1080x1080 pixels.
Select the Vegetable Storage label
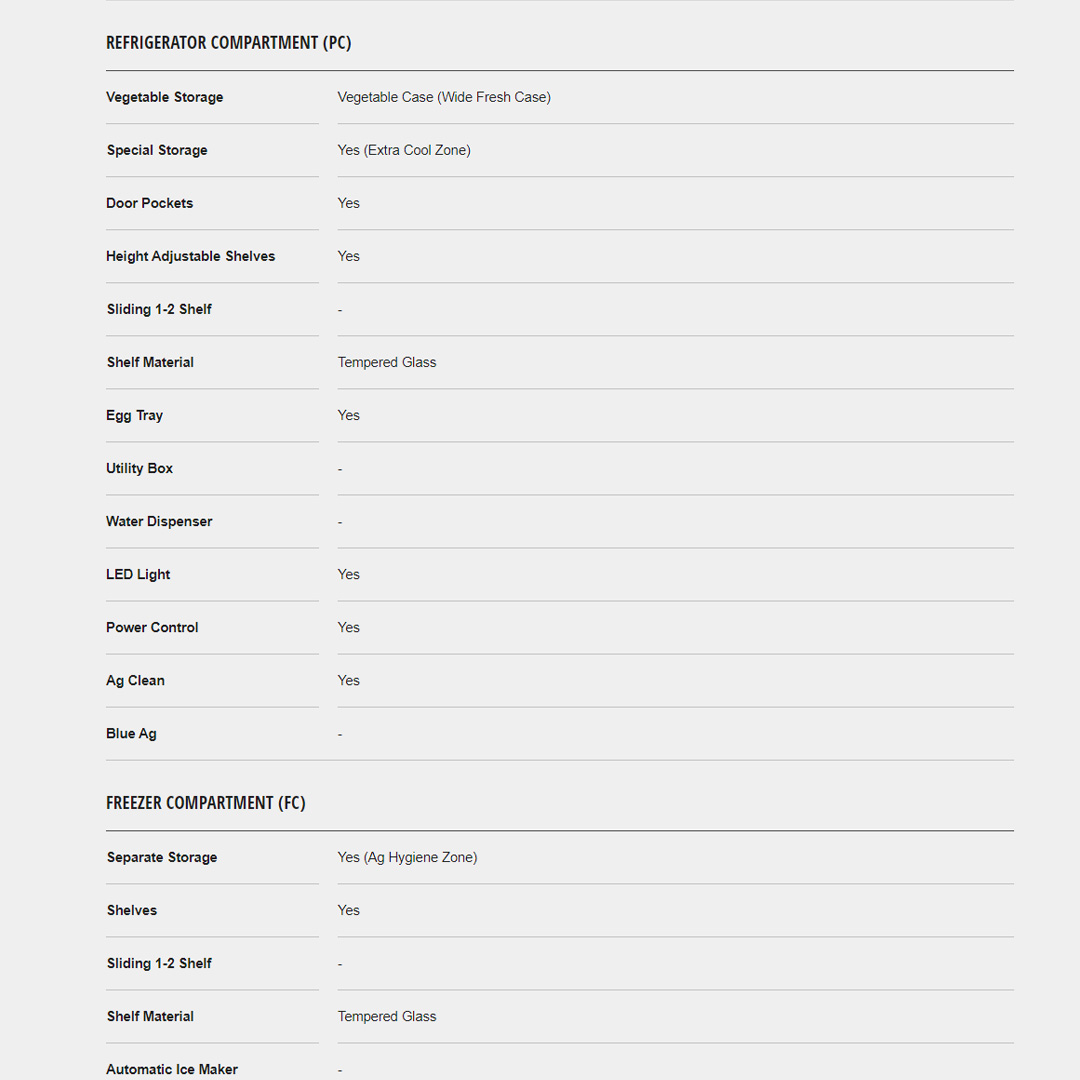pos(165,97)
